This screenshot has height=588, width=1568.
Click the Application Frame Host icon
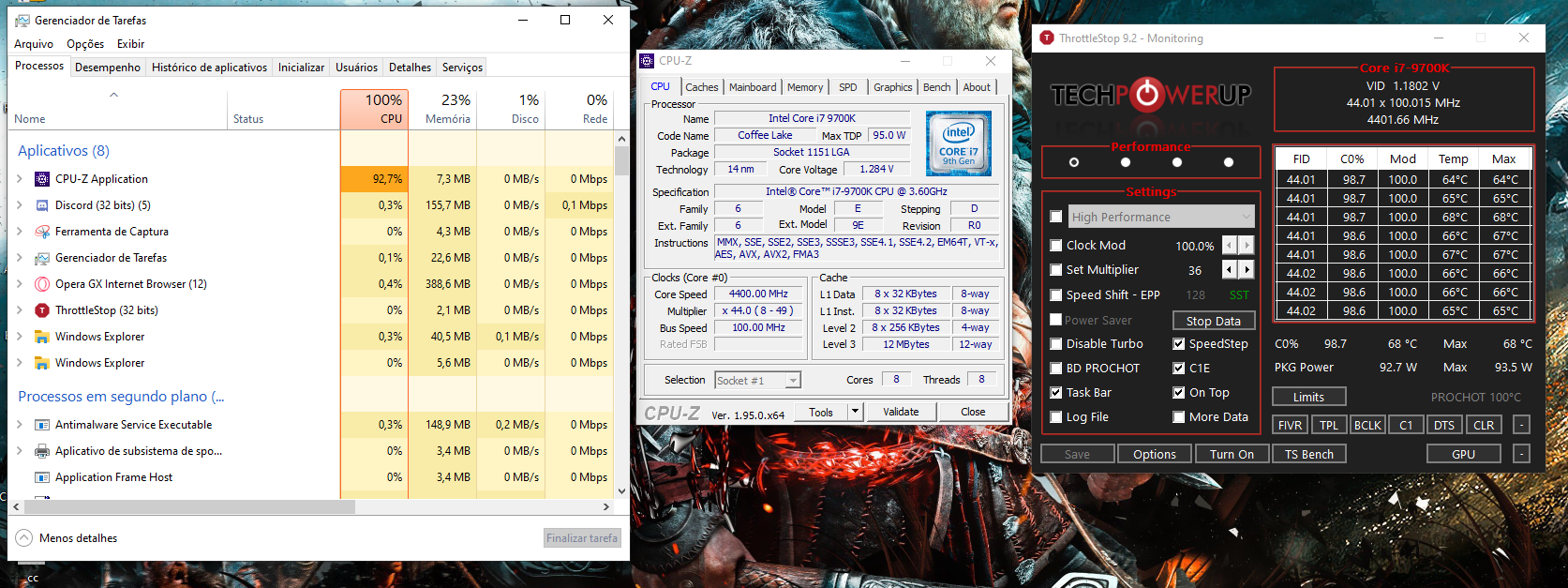(x=42, y=477)
